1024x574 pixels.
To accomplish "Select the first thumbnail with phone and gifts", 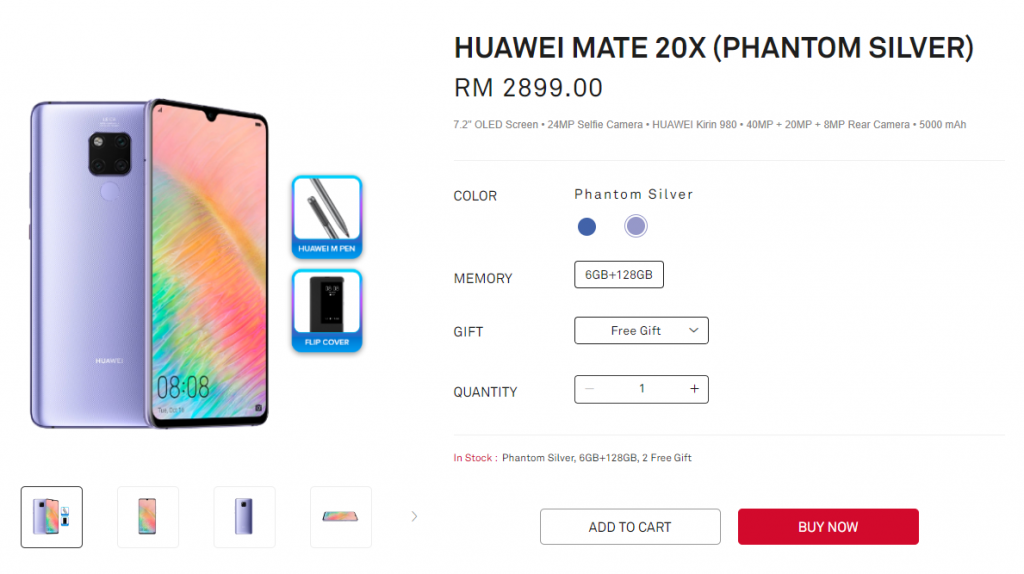I will (x=52, y=517).
